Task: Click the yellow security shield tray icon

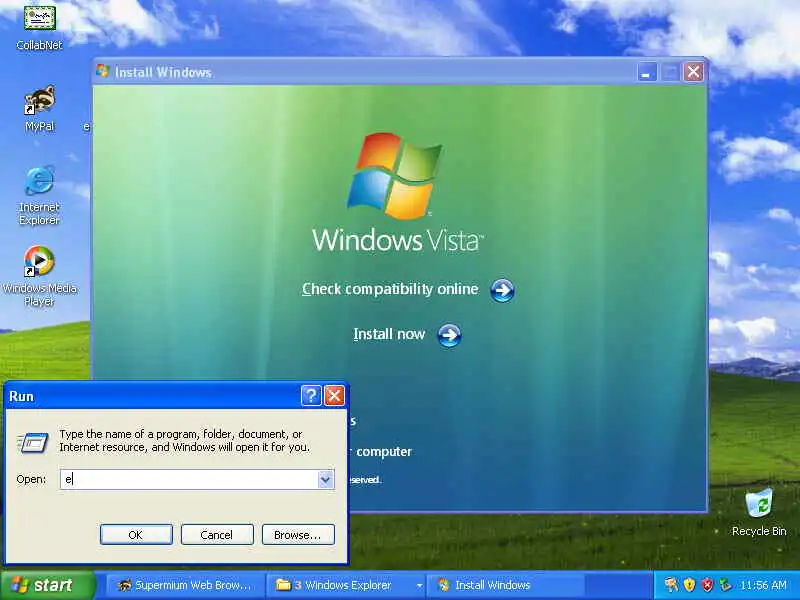Action: [x=689, y=585]
